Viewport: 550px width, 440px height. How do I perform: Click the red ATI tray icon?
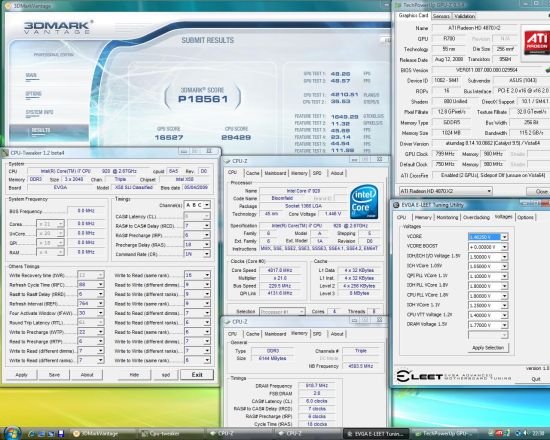498,434
